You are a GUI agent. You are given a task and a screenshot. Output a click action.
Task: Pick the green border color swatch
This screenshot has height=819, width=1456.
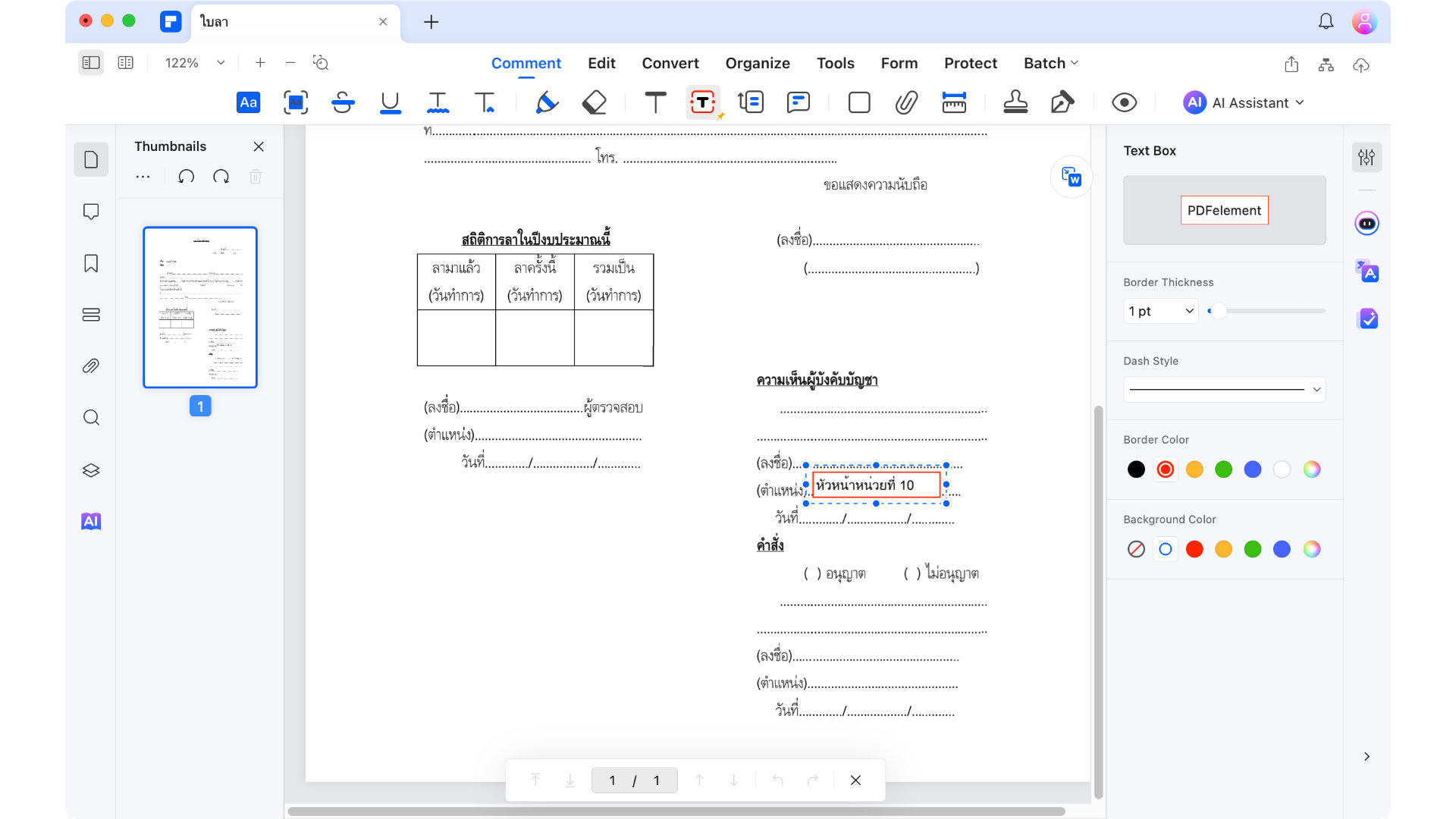pos(1223,469)
